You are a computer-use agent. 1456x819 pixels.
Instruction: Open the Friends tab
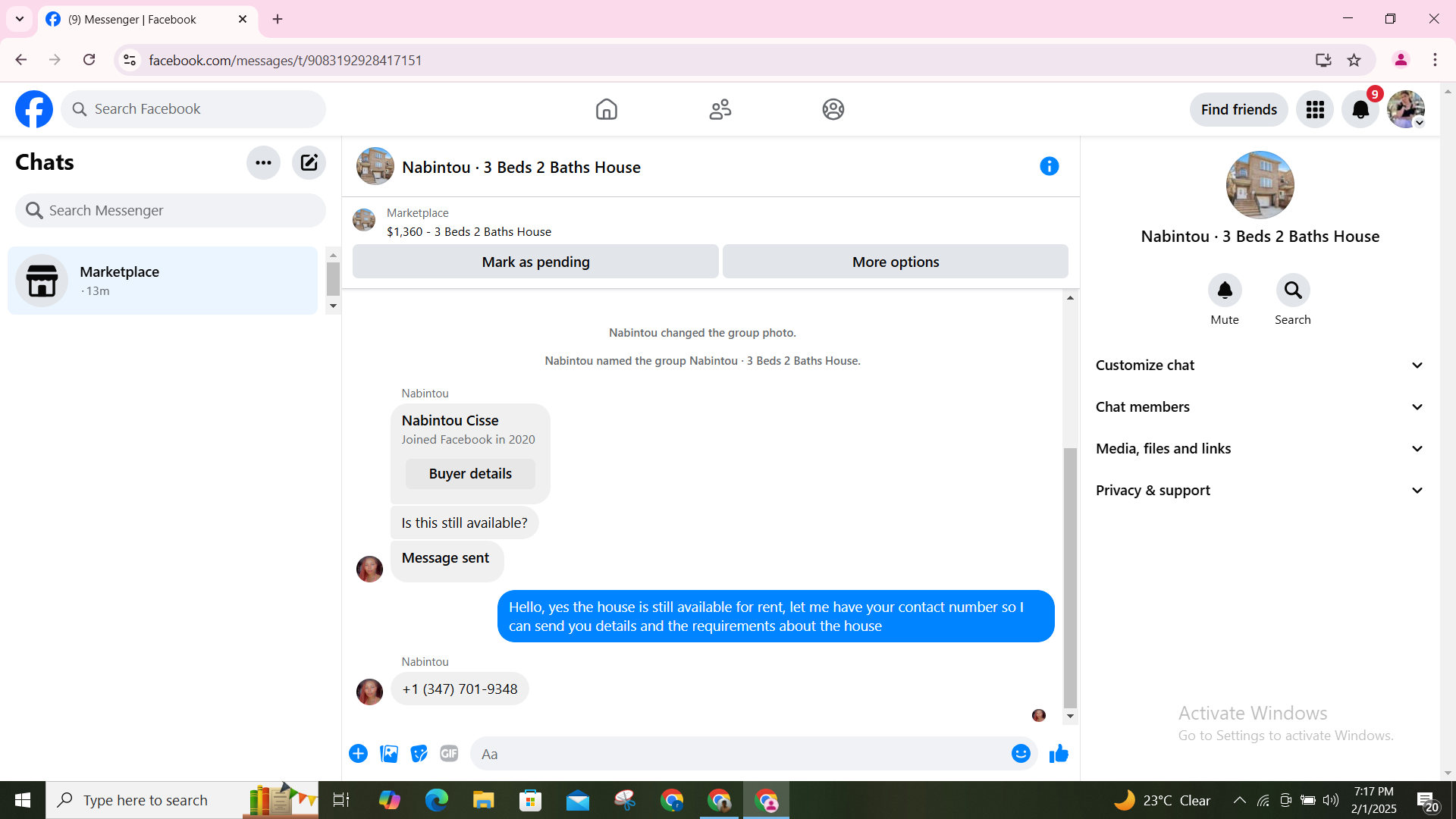[720, 110]
